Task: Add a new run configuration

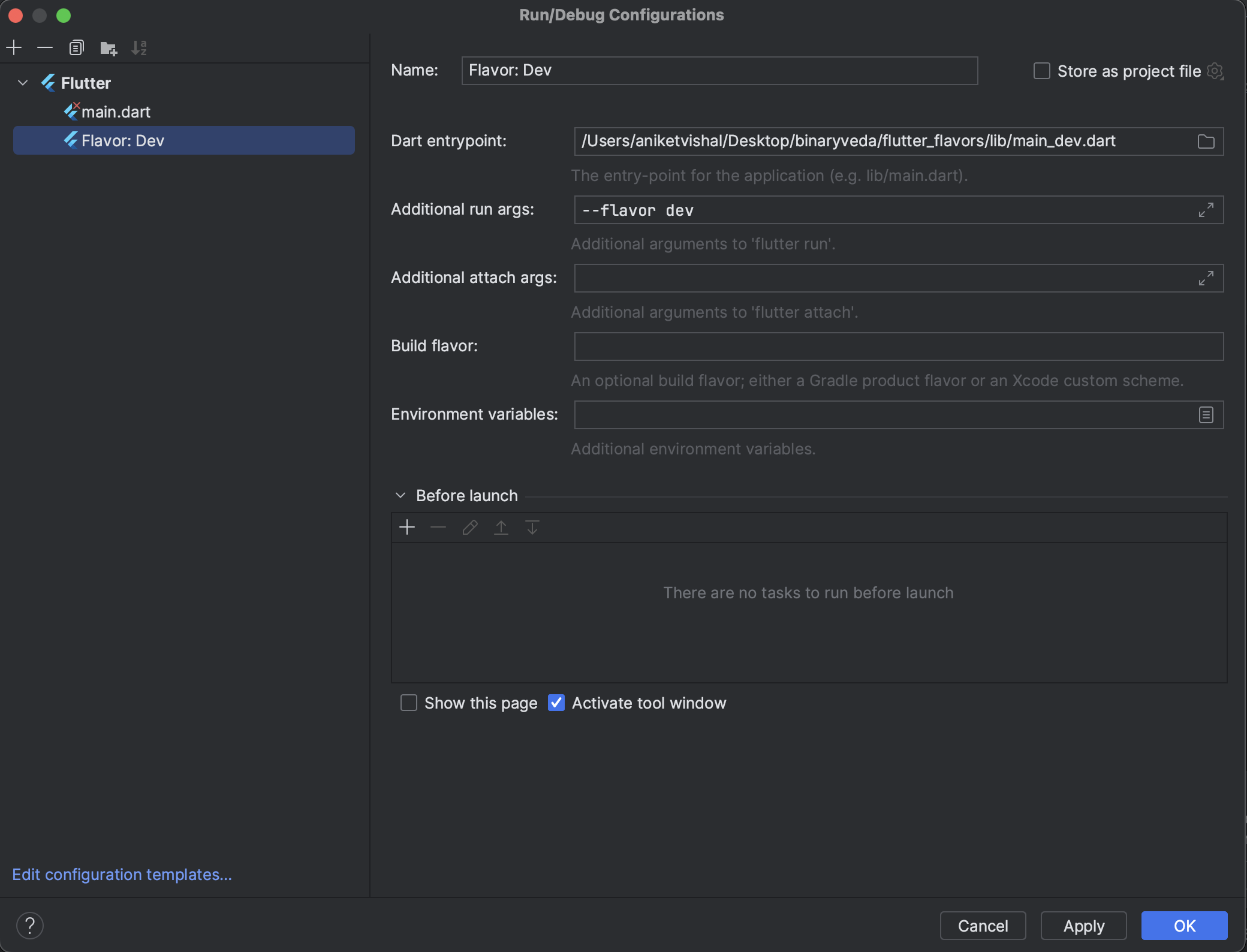Action: [14, 47]
